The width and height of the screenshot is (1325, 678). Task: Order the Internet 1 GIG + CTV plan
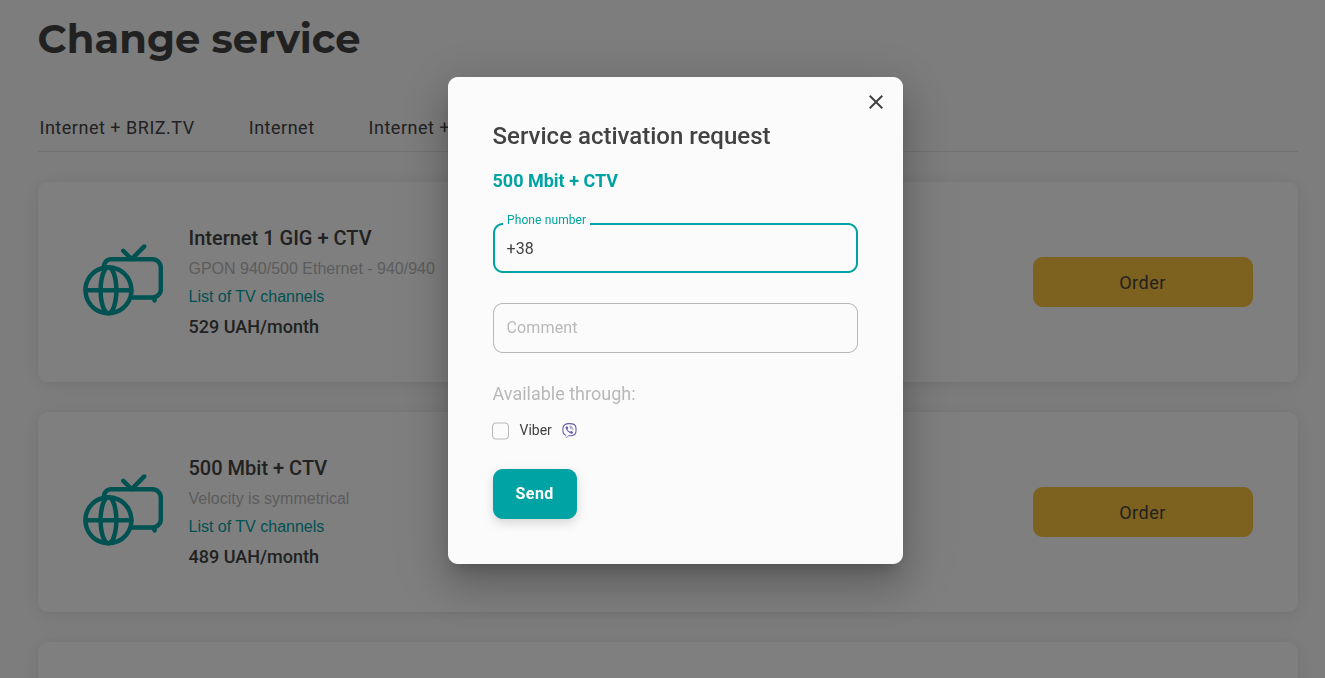pyautogui.click(x=1142, y=282)
